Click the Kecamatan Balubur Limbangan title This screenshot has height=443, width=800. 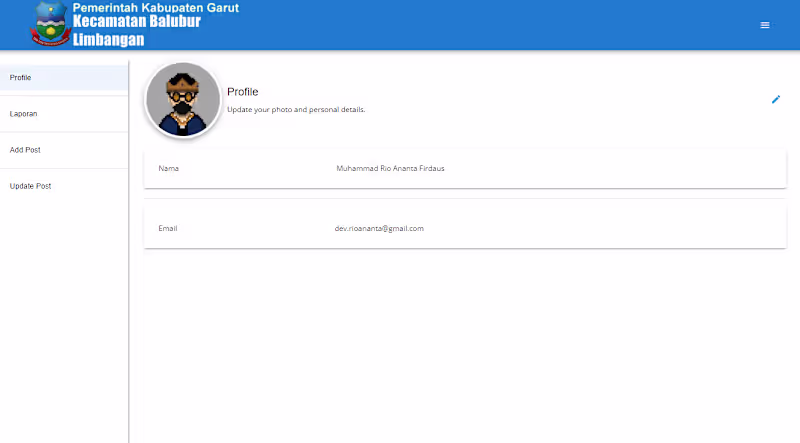tap(137, 31)
